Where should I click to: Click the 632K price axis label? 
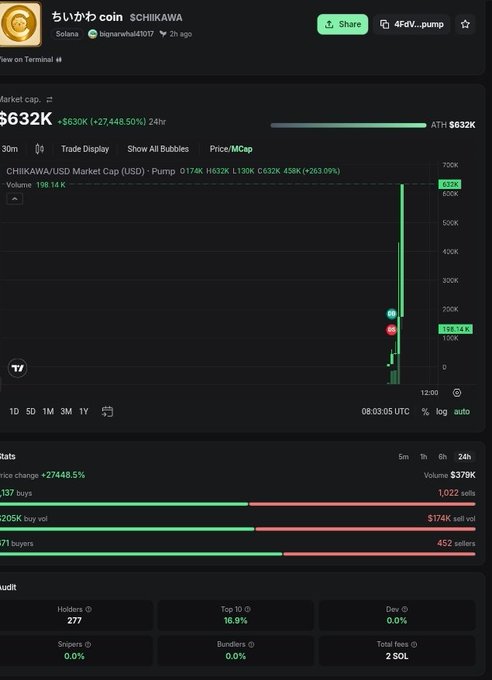449,184
